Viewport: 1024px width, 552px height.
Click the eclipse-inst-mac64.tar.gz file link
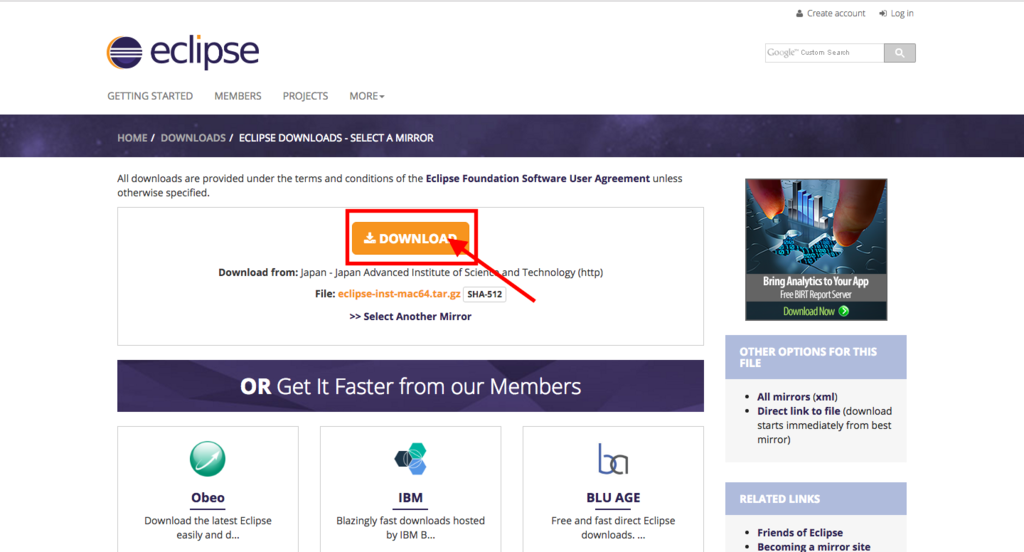coord(399,294)
